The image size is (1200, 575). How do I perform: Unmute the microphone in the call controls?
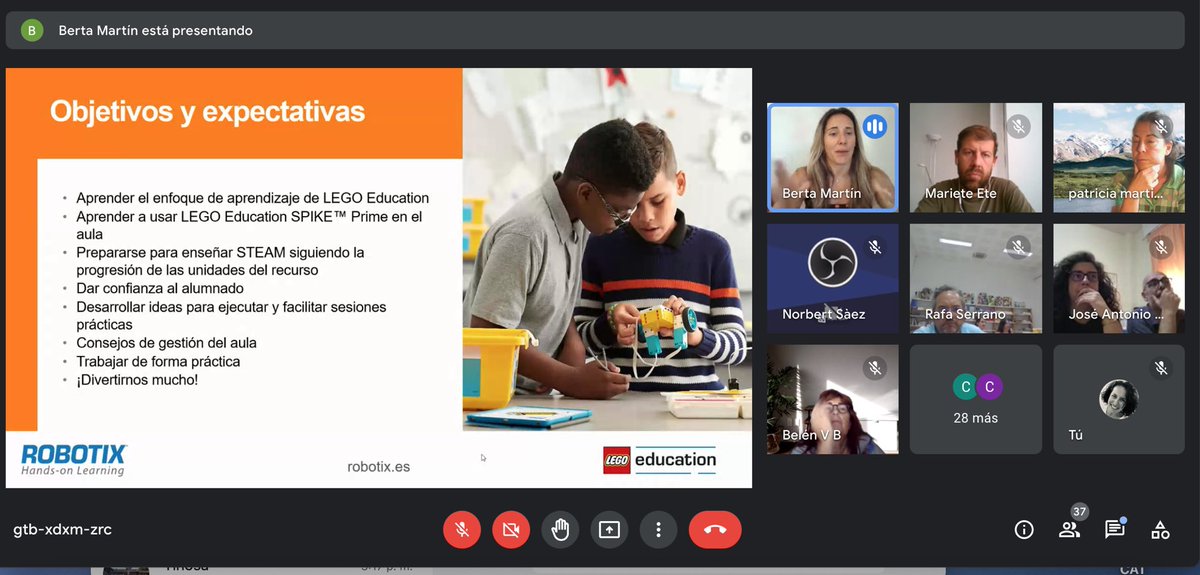(x=462, y=530)
